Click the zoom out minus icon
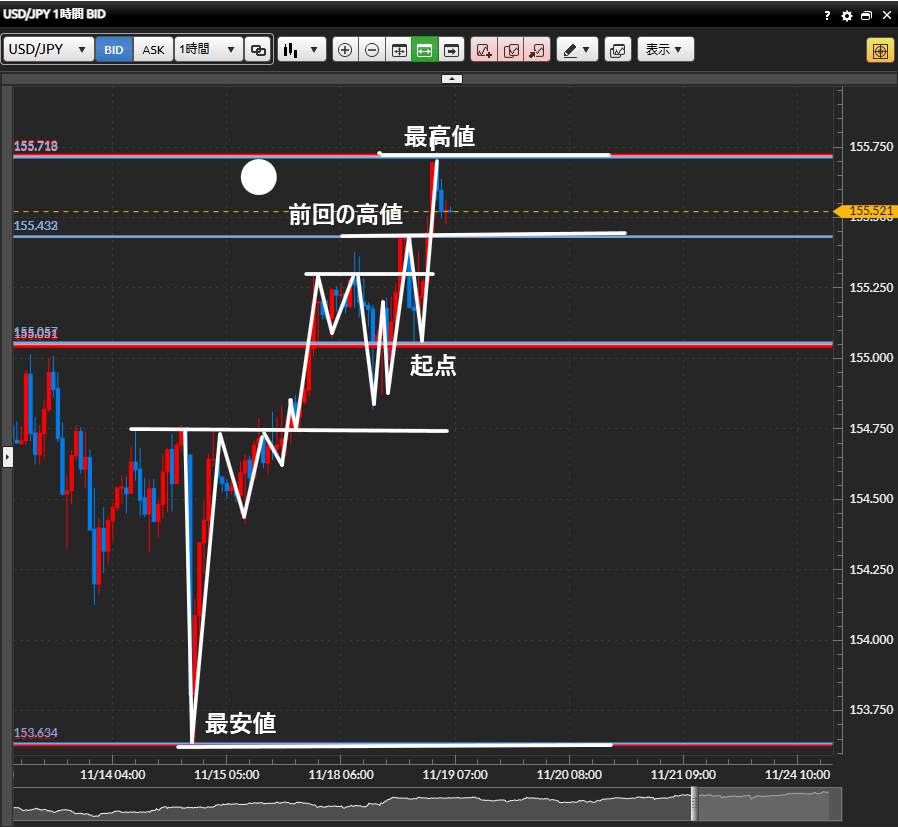898x827 pixels. (372, 50)
